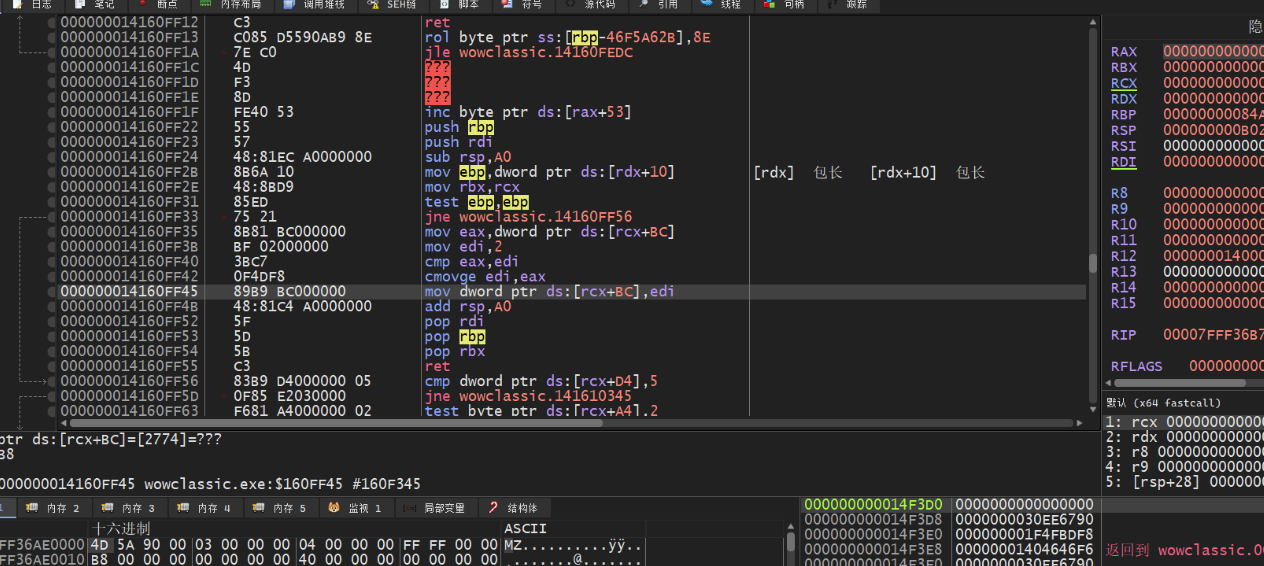
Task: Select dump byte 4D in first row
Action: click(x=99, y=545)
